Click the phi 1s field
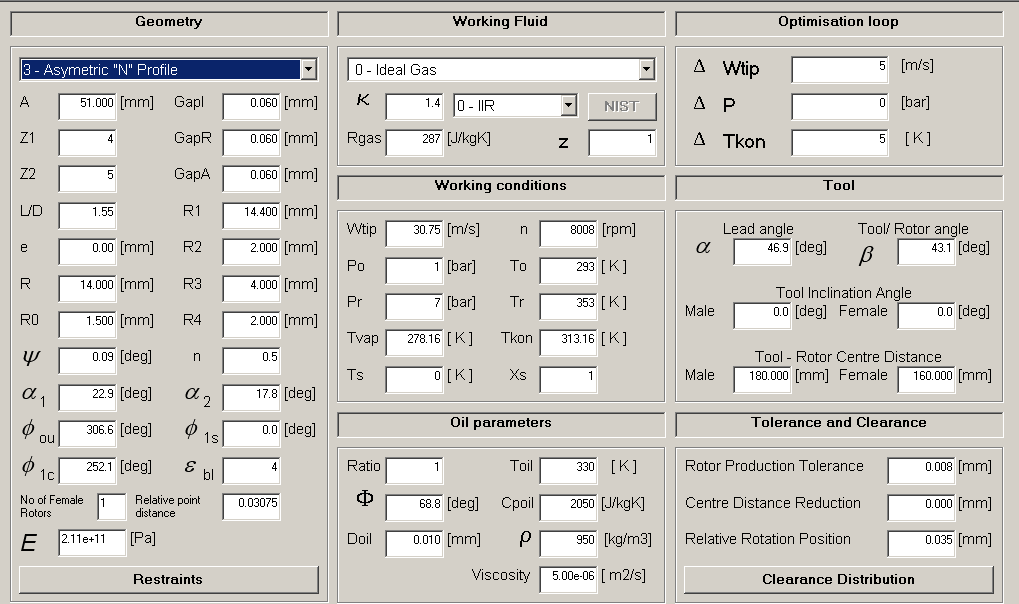This screenshot has width=1019, height=604. 252,433
